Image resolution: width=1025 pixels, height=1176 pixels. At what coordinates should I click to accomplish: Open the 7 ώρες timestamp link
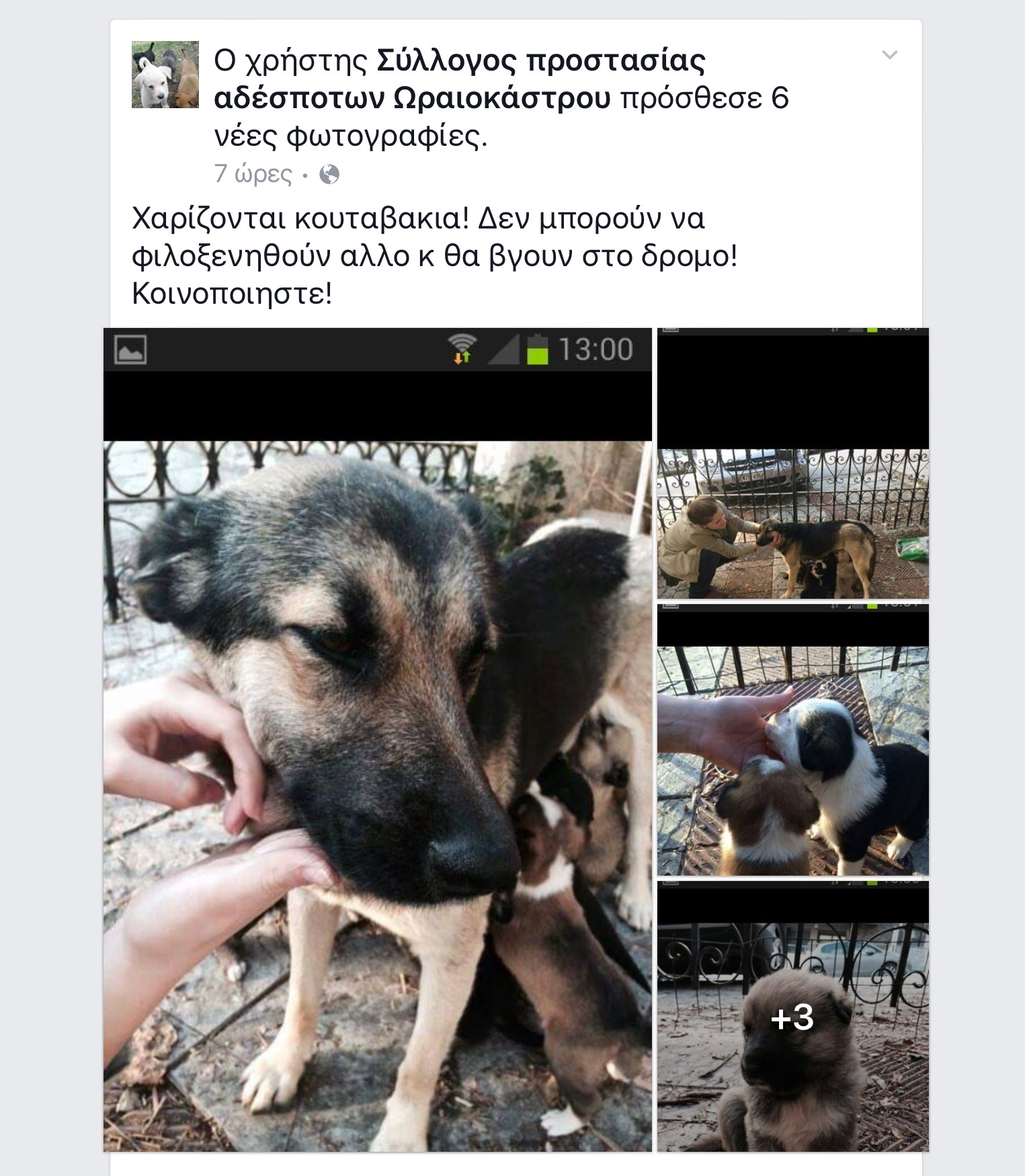(x=253, y=174)
